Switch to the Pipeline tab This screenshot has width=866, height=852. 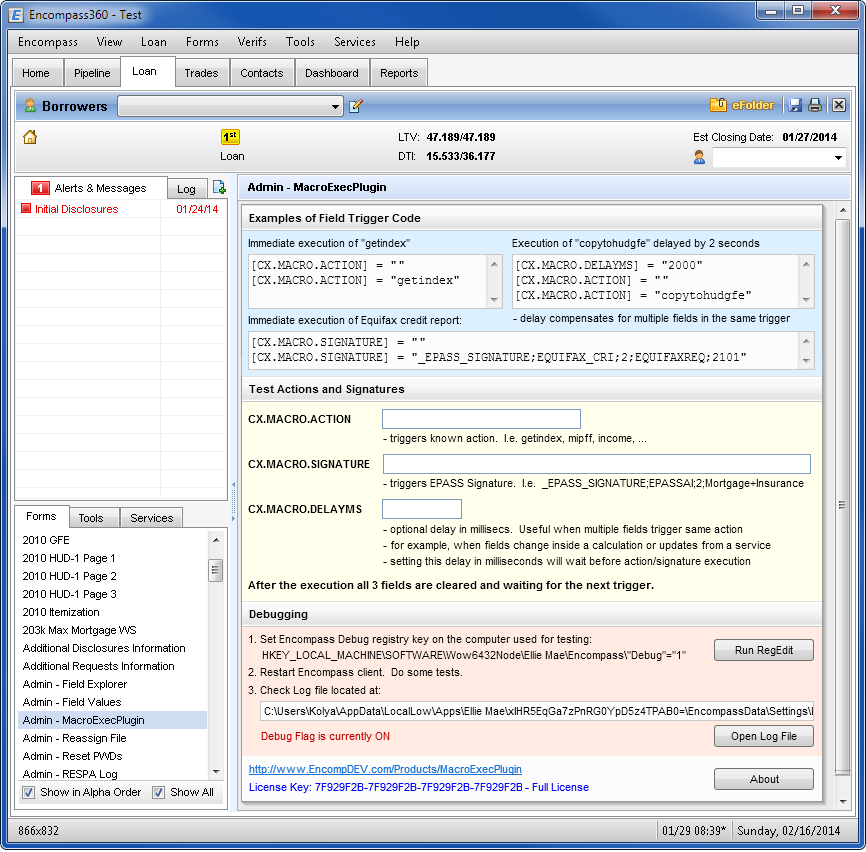click(x=92, y=73)
